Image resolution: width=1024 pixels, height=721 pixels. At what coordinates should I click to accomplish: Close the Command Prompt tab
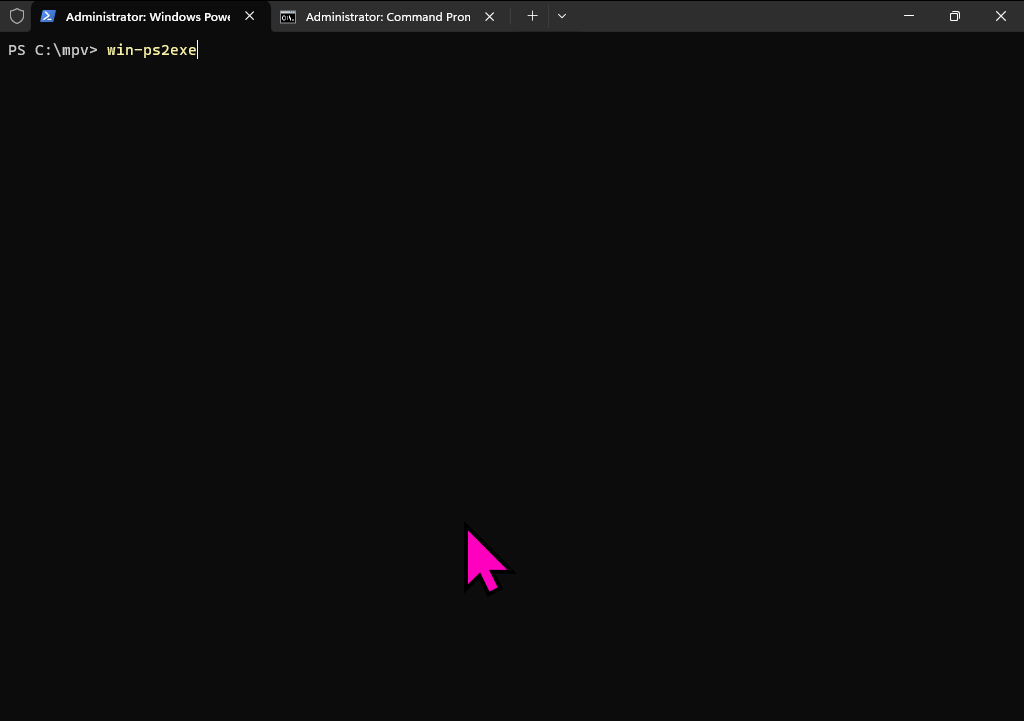point(489,17)
